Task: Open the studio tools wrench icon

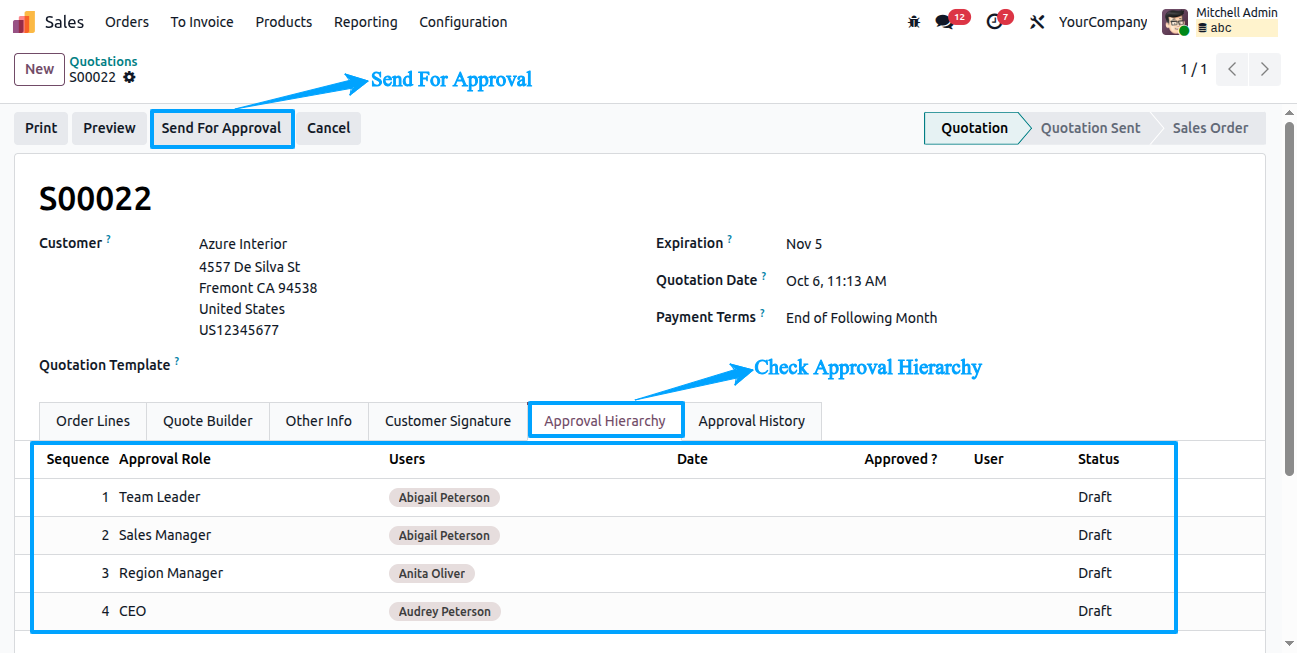Action: point(1037,22)
